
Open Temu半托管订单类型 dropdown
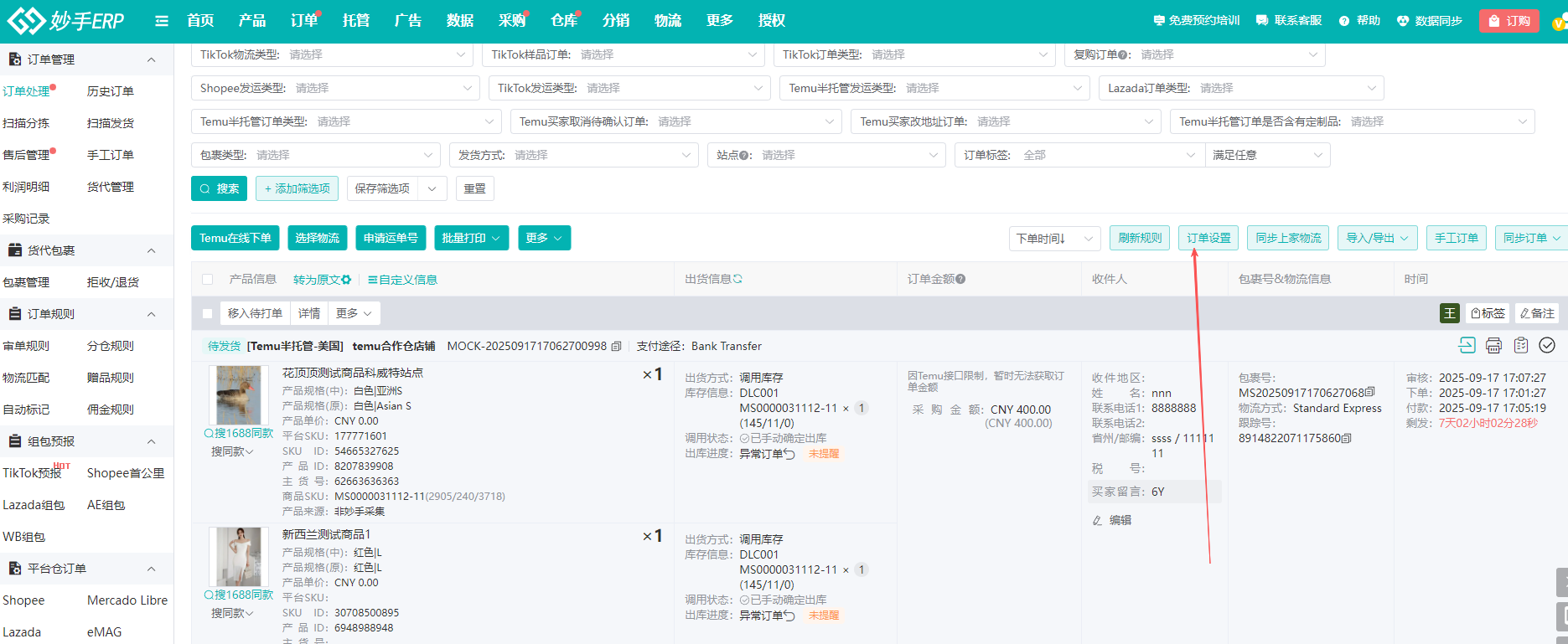tap(346, 121)
